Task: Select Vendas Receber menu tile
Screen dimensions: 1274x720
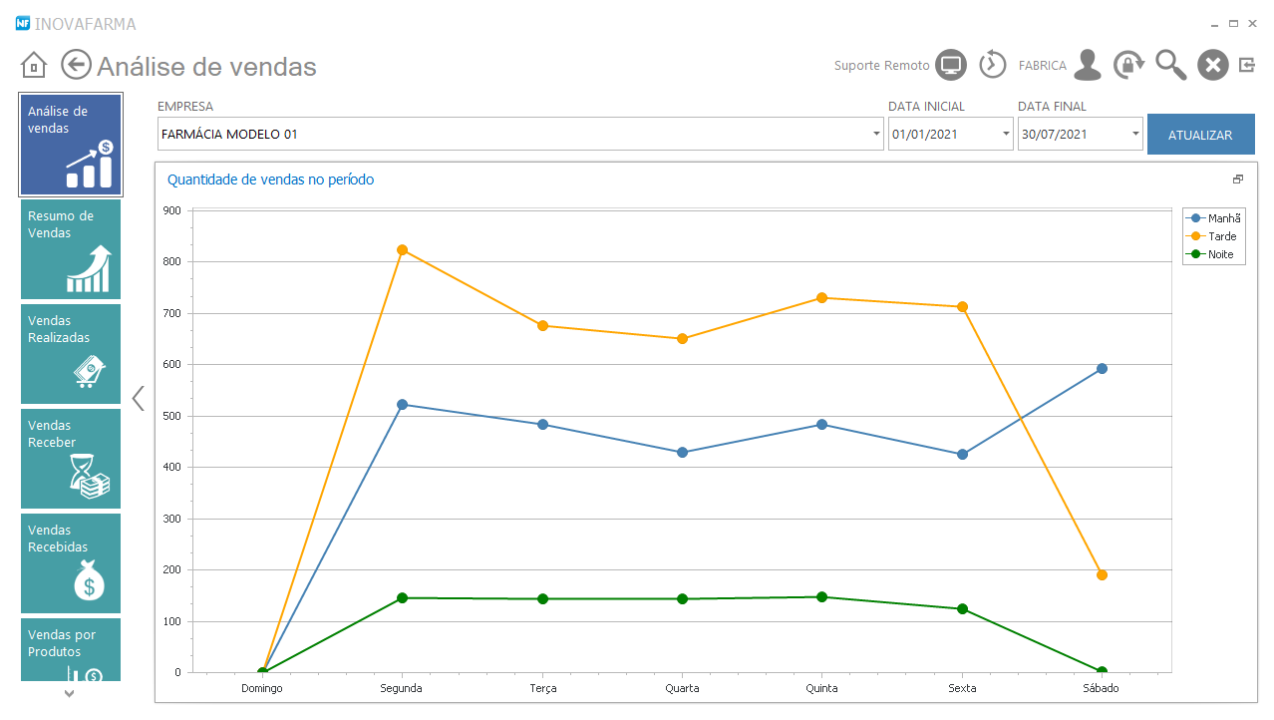Action: 71,458
